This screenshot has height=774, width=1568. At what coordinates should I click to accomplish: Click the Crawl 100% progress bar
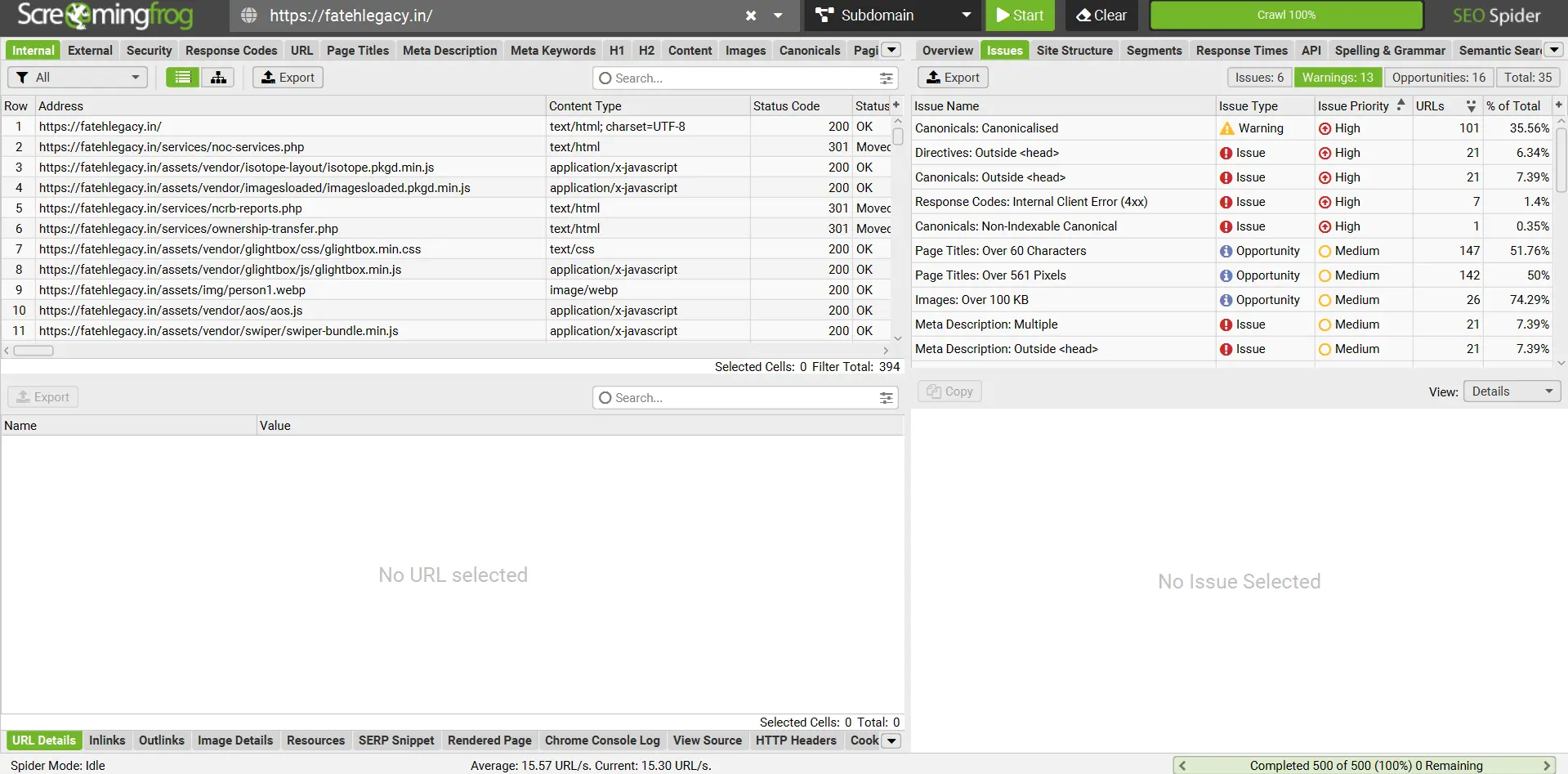[x=1286, y=16]
